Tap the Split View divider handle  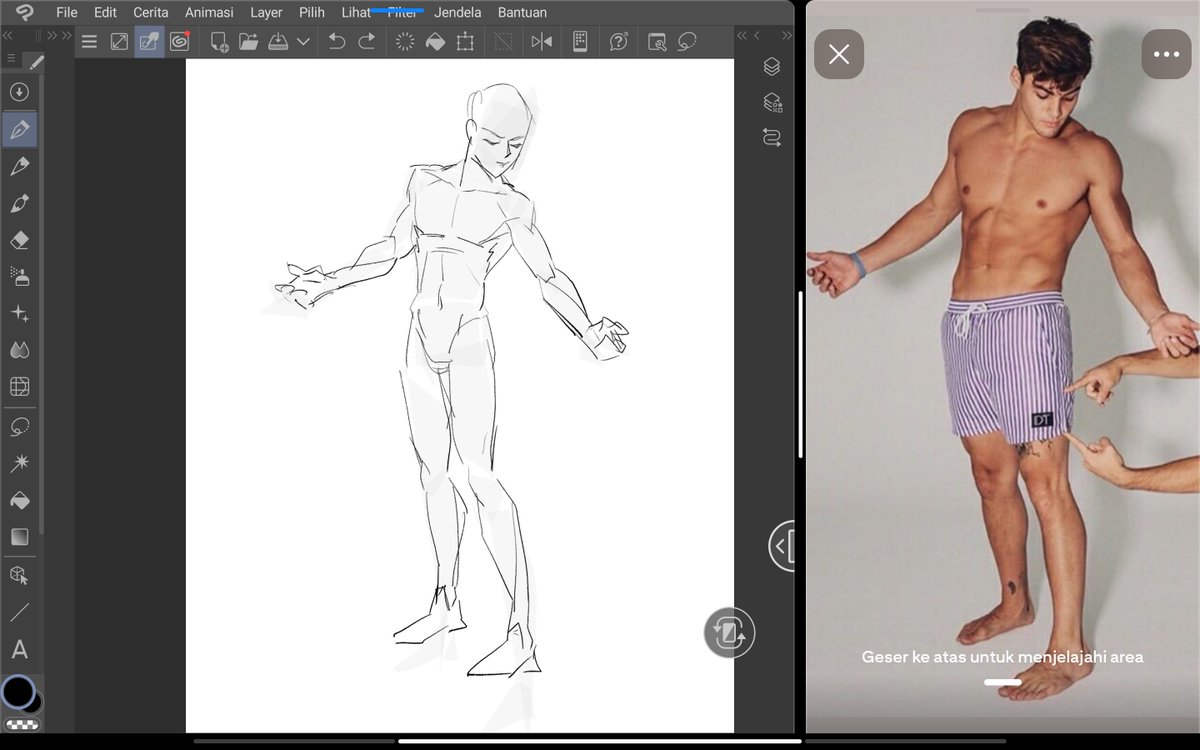point(800,374)
